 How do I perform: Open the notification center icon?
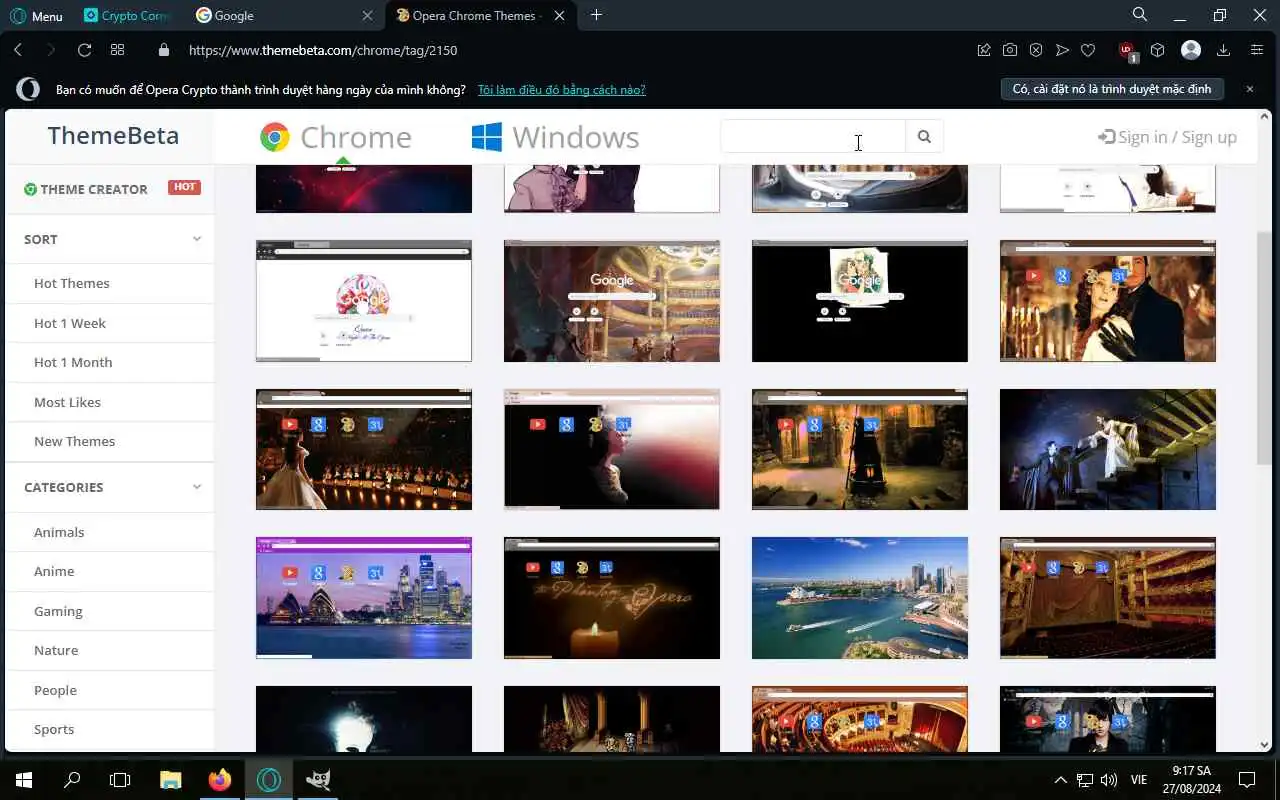click(x=1247, y=779)
